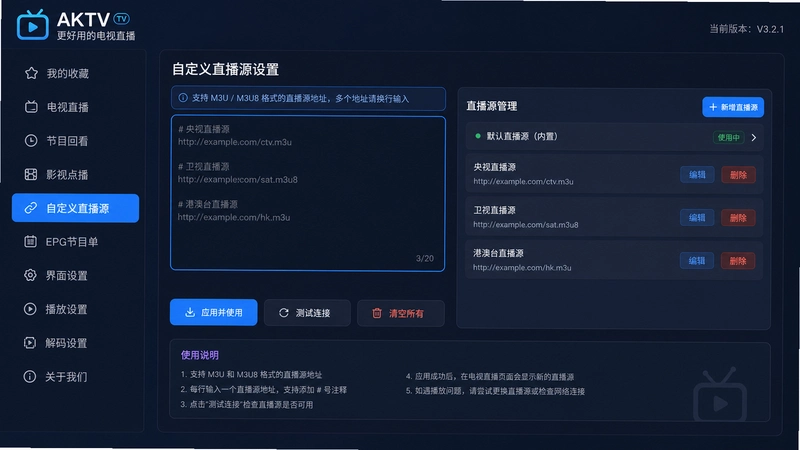This screenshot has width=800, height=450.
Task: Click the 清空所有 button
Action: point(401,313)
